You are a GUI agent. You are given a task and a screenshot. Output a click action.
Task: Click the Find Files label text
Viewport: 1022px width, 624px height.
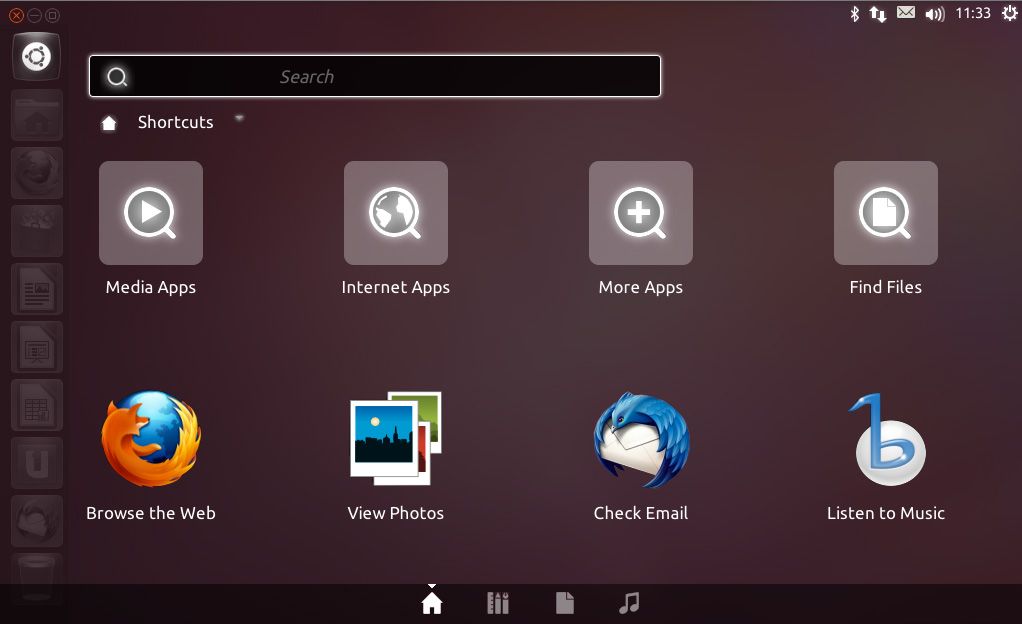tap(886, 287)
